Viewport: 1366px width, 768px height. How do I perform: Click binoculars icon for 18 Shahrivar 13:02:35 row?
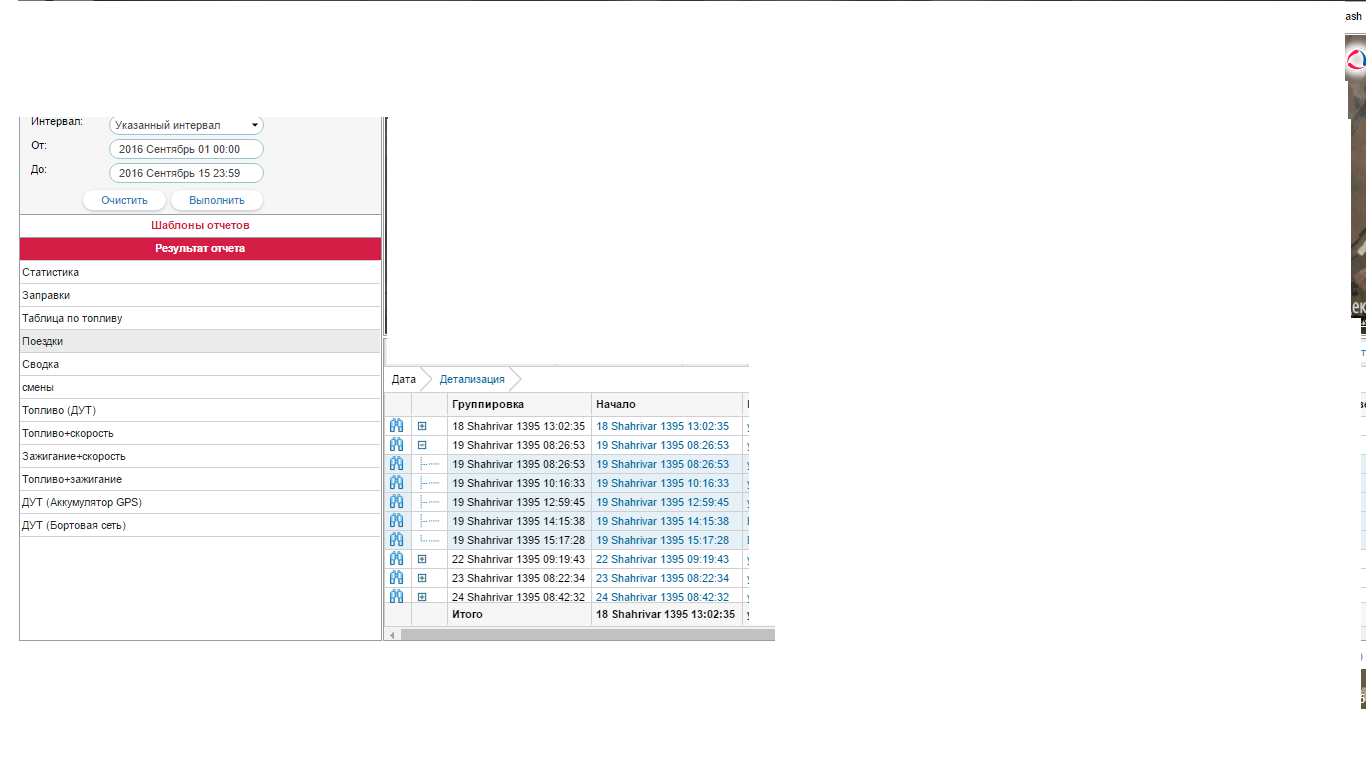click(396, 426)
